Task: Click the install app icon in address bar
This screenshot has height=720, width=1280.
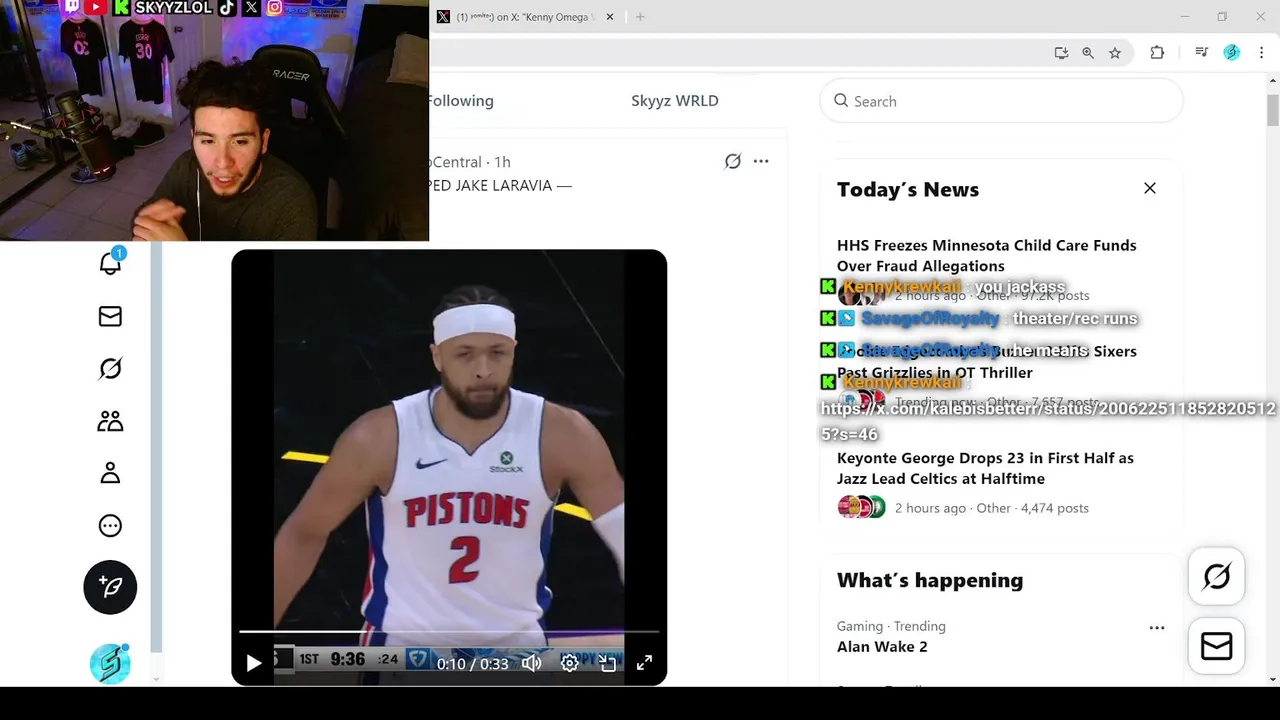Action: click(1061, 53)
